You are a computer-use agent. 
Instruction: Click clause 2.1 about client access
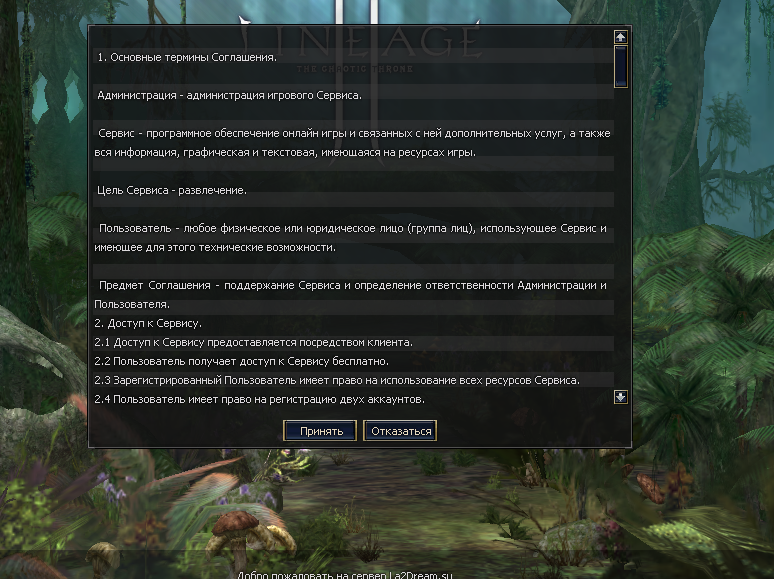click(x=253, y=342)
